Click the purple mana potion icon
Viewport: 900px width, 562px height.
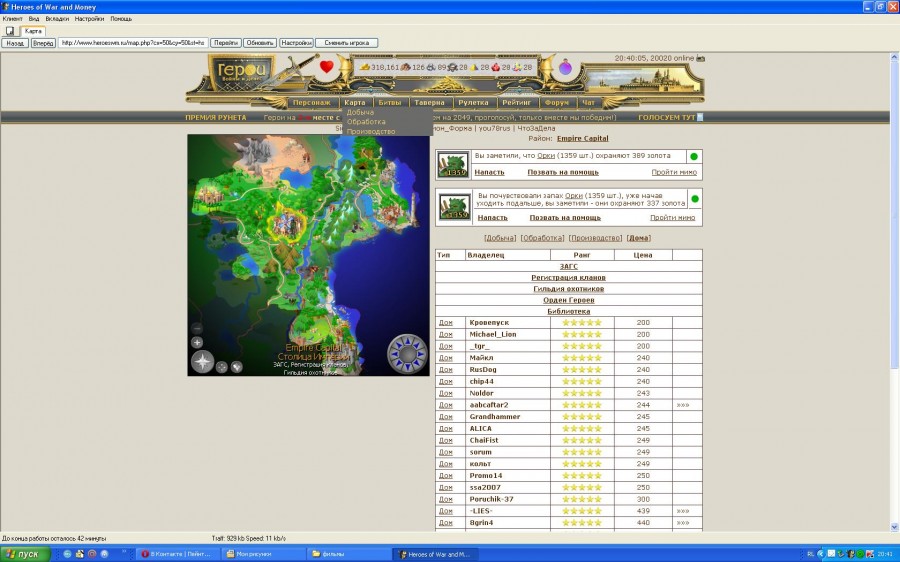point(565,67)
